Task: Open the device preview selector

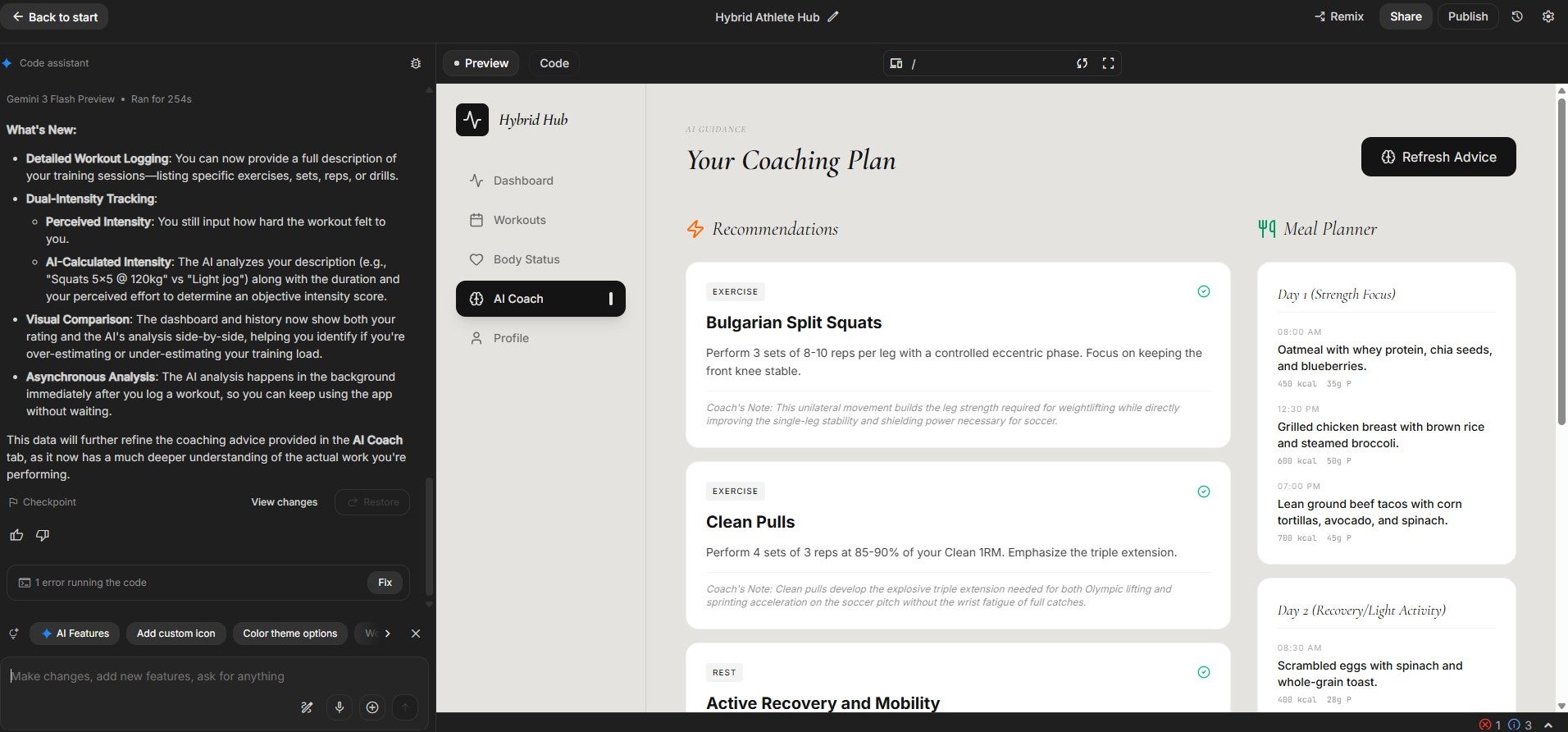Action: click(x=896, y=63)
